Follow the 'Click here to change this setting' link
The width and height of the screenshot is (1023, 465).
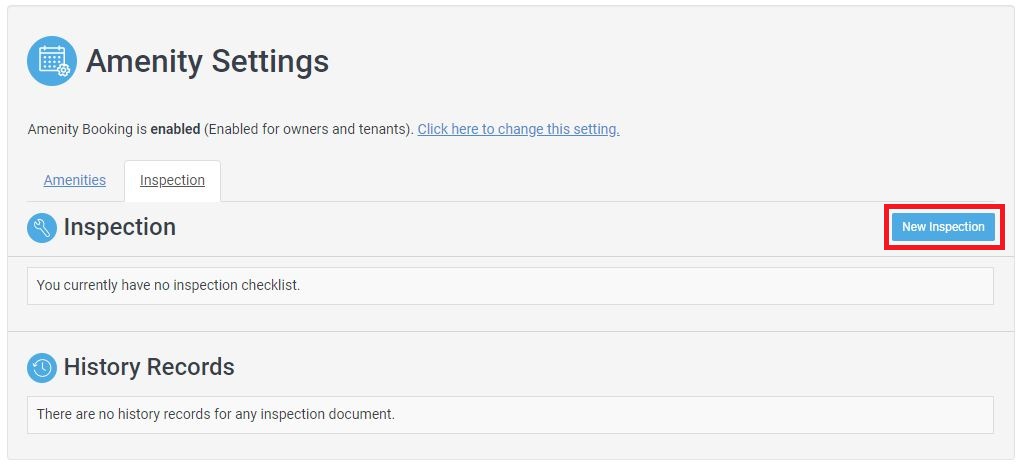(x=518, y=129)
